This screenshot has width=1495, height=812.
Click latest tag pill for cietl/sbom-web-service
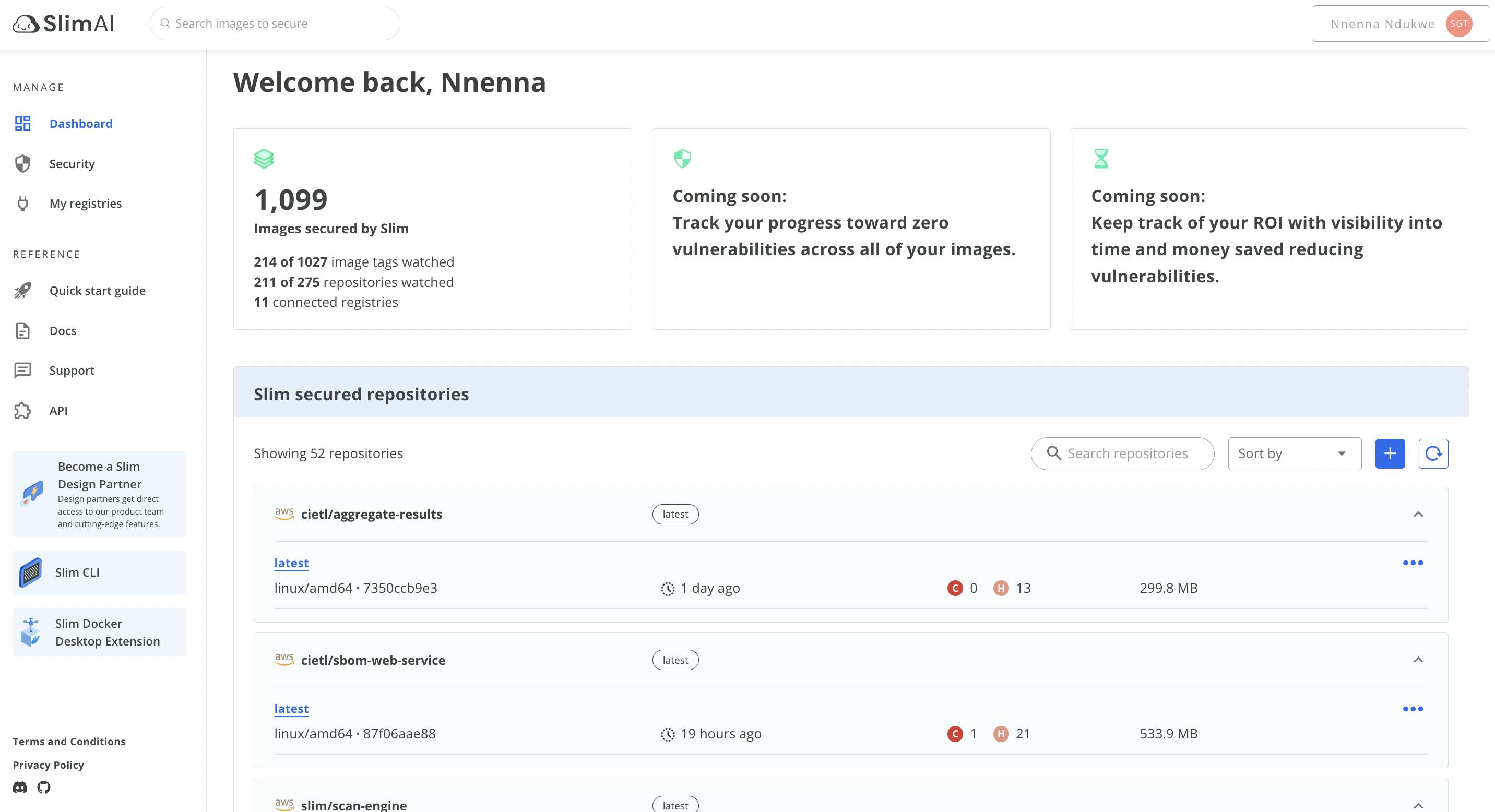(675, 660)
